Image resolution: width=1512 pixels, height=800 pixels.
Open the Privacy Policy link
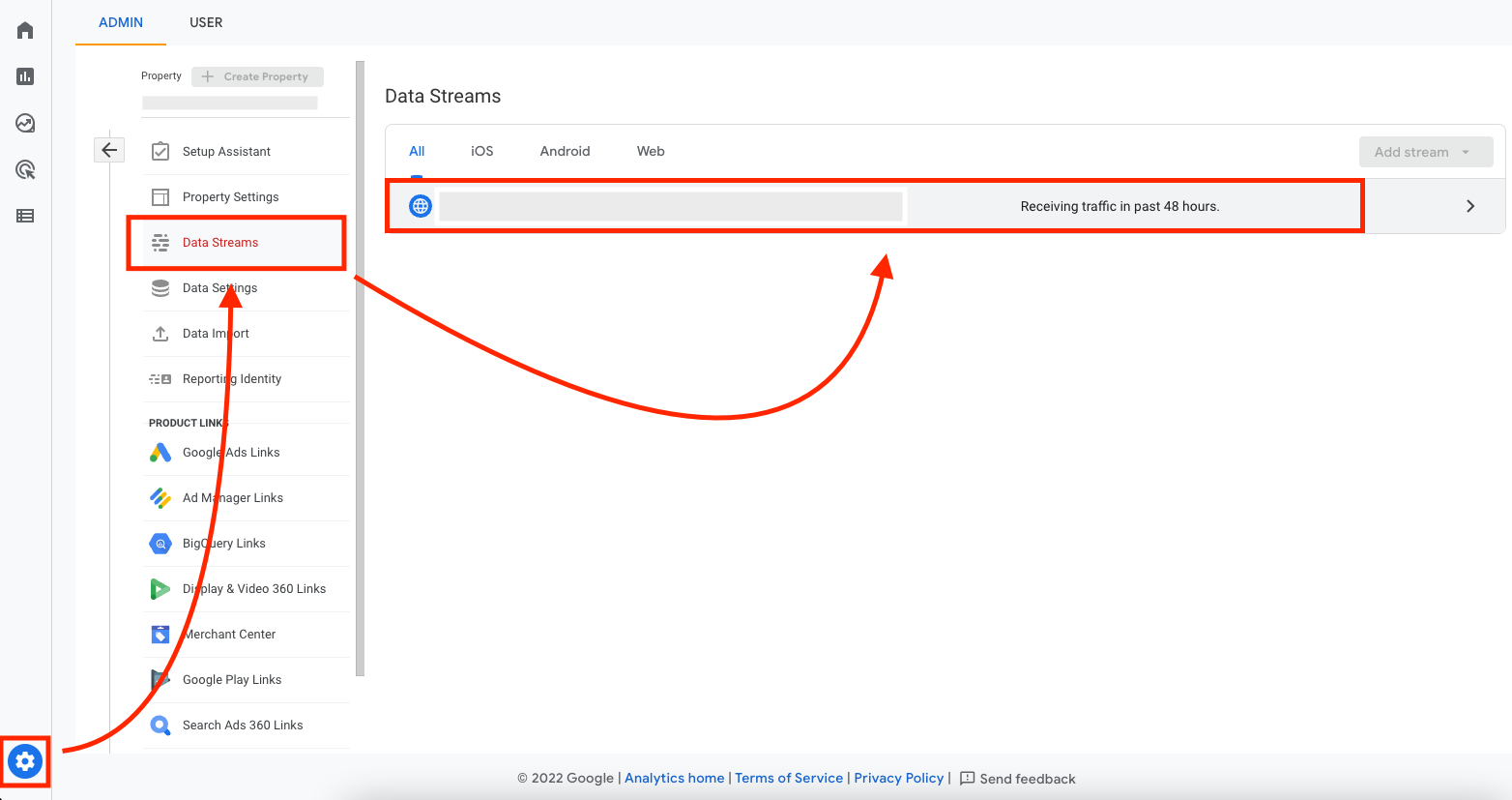[x=898, y=778]
